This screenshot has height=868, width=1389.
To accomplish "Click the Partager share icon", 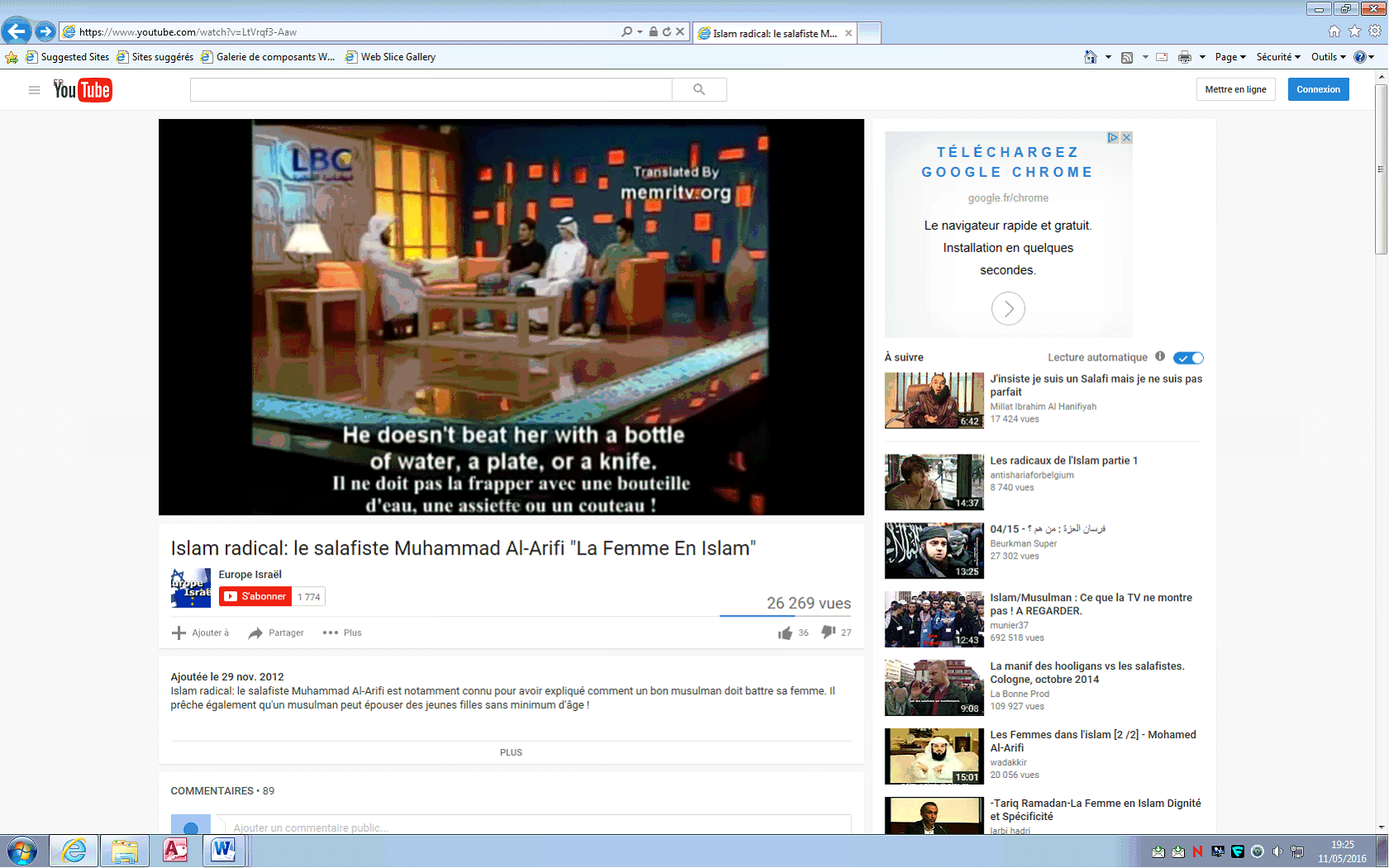I will click(255, 633).
